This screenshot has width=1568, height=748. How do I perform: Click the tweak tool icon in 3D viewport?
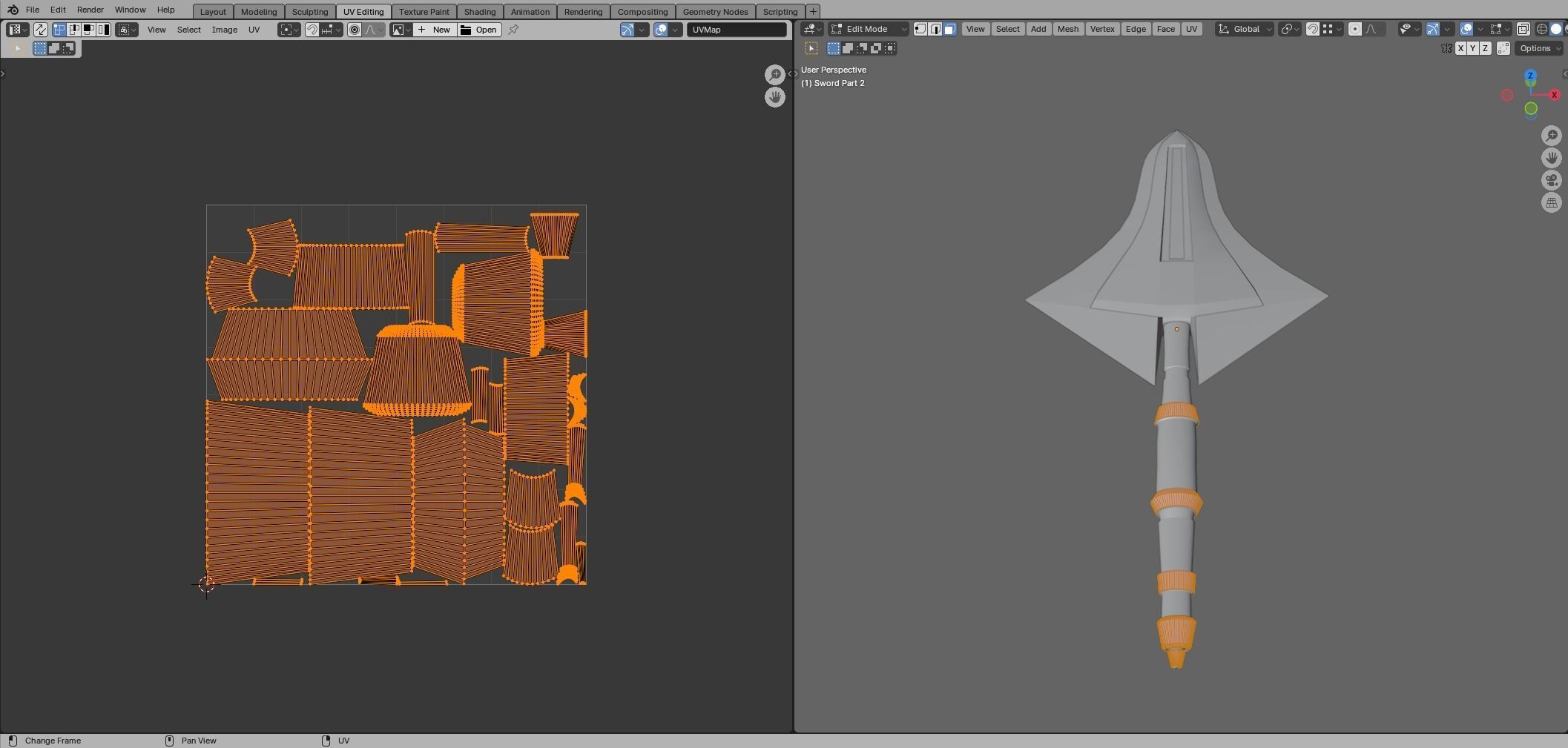(x=811, y=48)
